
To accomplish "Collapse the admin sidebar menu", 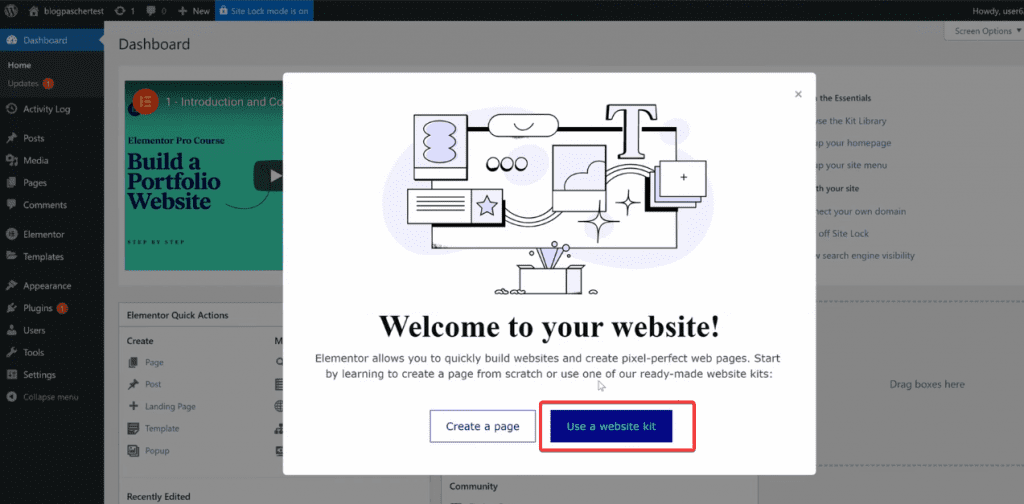I will [43, 397].
